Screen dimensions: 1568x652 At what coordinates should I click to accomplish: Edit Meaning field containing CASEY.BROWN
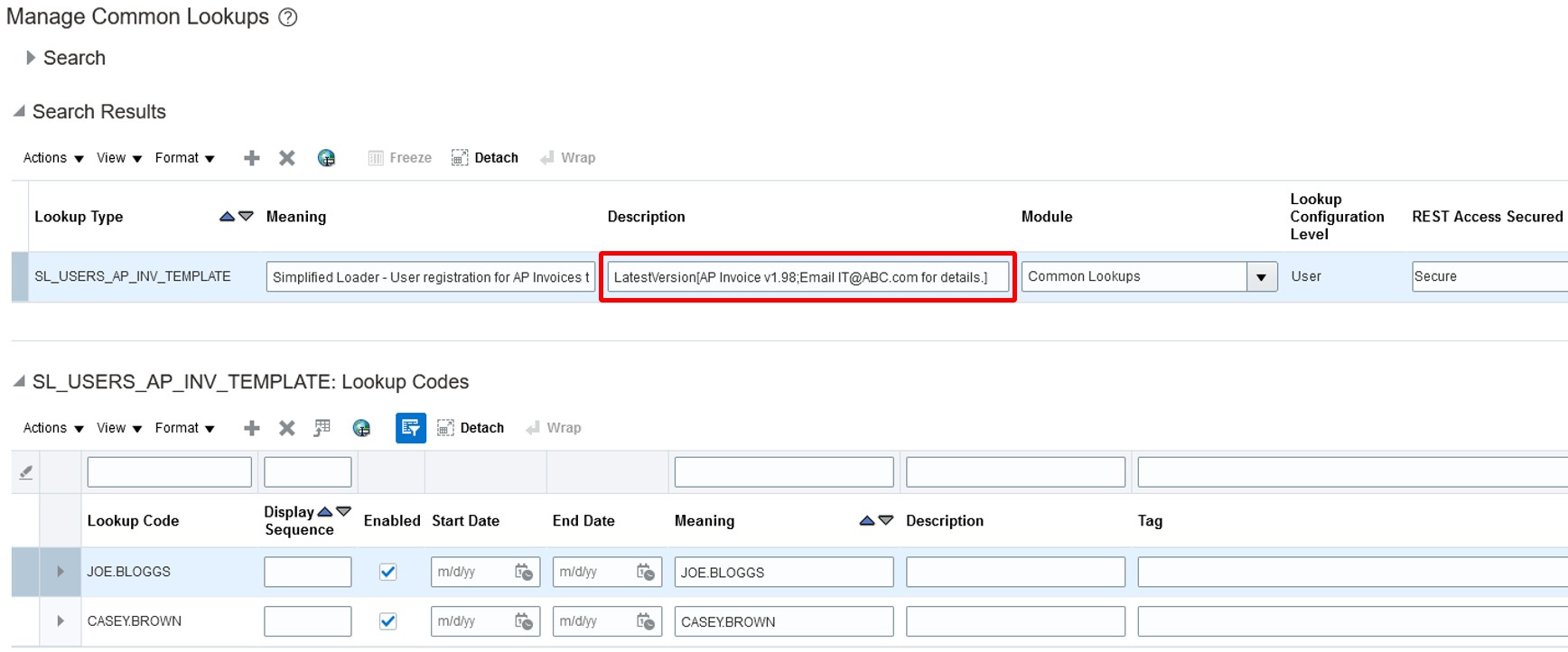(x=784, y=622)
